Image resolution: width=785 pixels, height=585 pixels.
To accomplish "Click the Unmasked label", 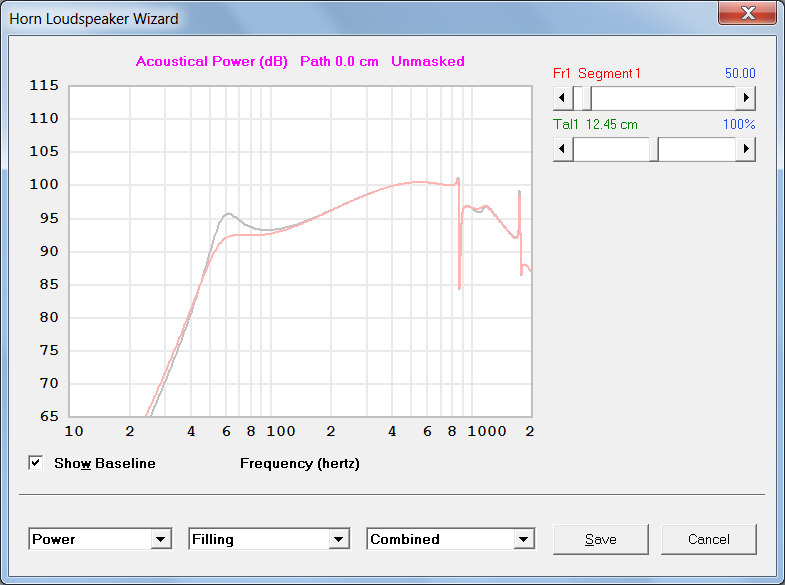I will click(x=428, y=62).
